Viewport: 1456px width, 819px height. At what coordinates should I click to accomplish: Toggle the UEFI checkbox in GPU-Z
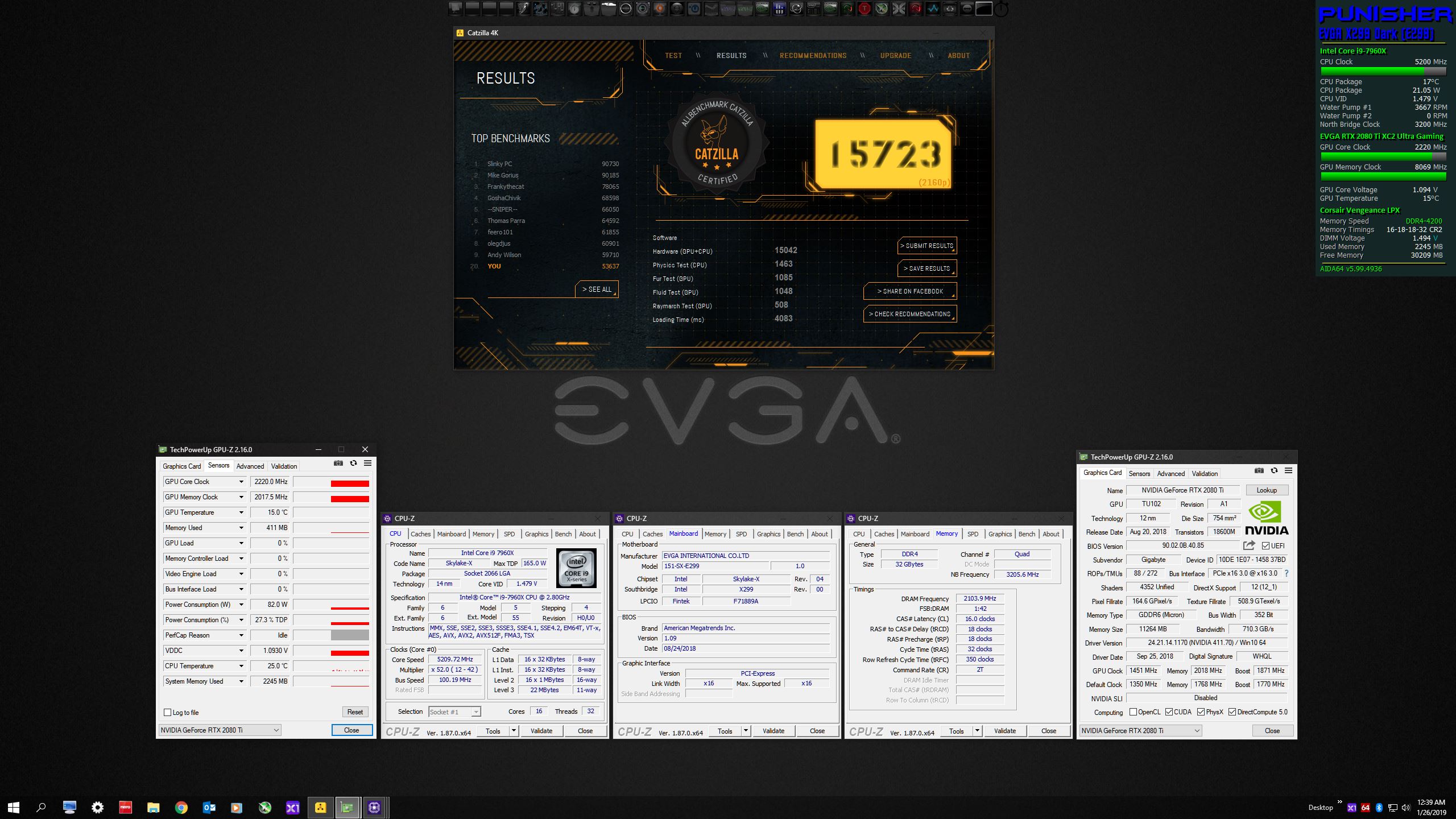(x=1265, y=545)
